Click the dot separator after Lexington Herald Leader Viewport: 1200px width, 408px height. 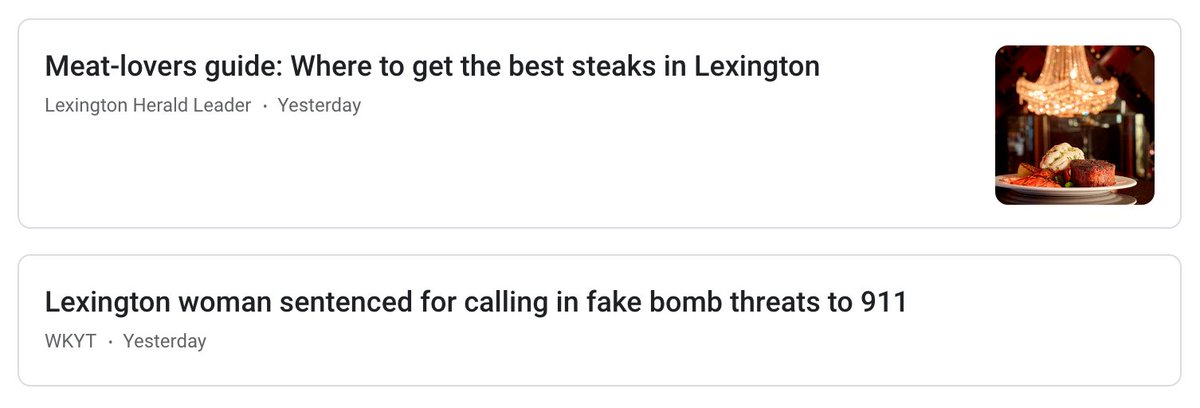(x=265, y=105)
